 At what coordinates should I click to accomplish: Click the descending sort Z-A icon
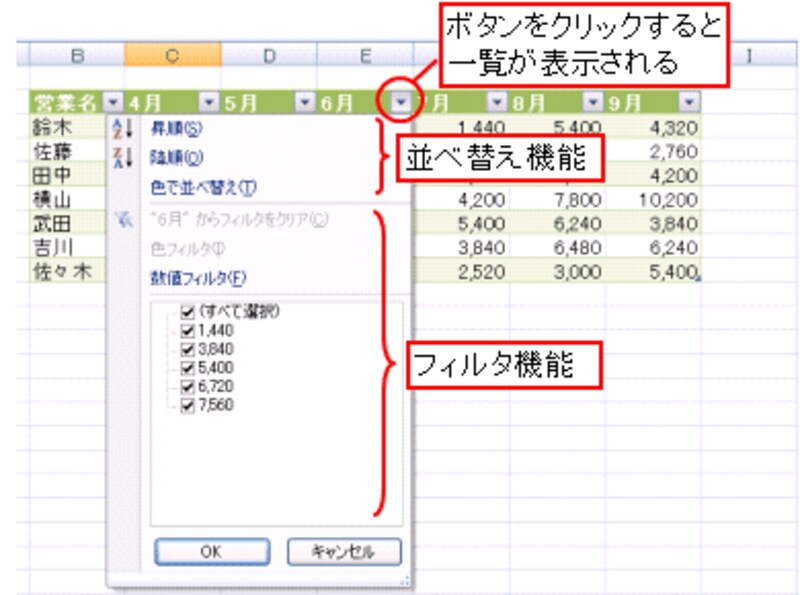click(122, 158)
